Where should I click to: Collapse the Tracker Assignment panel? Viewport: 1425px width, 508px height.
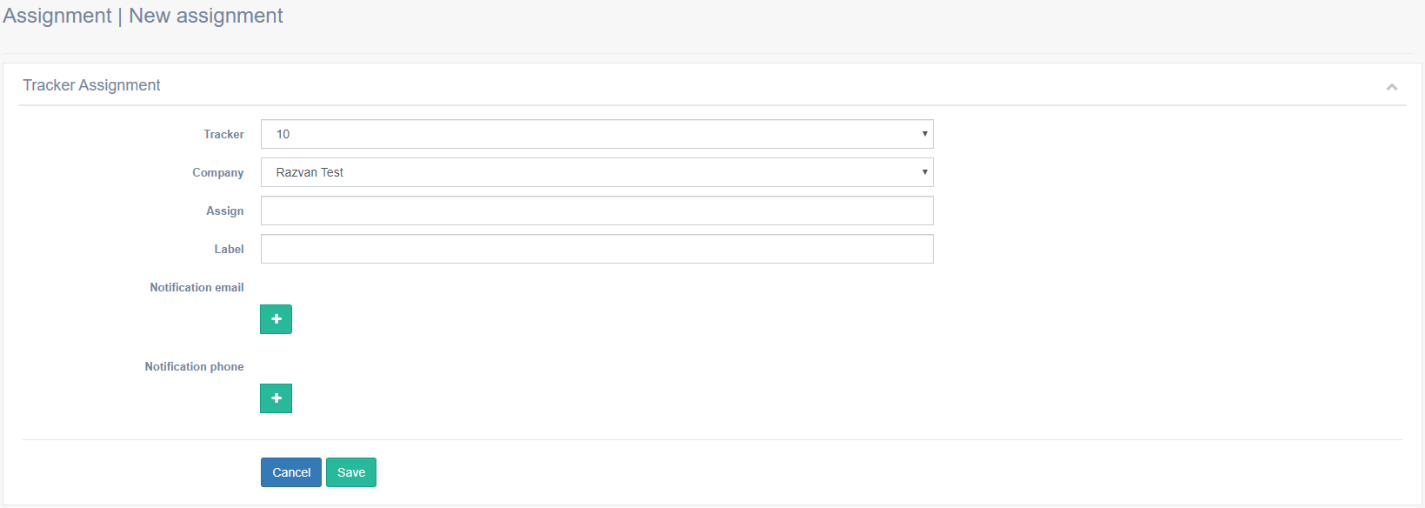pyautogui.click(x=1391, y=87)
